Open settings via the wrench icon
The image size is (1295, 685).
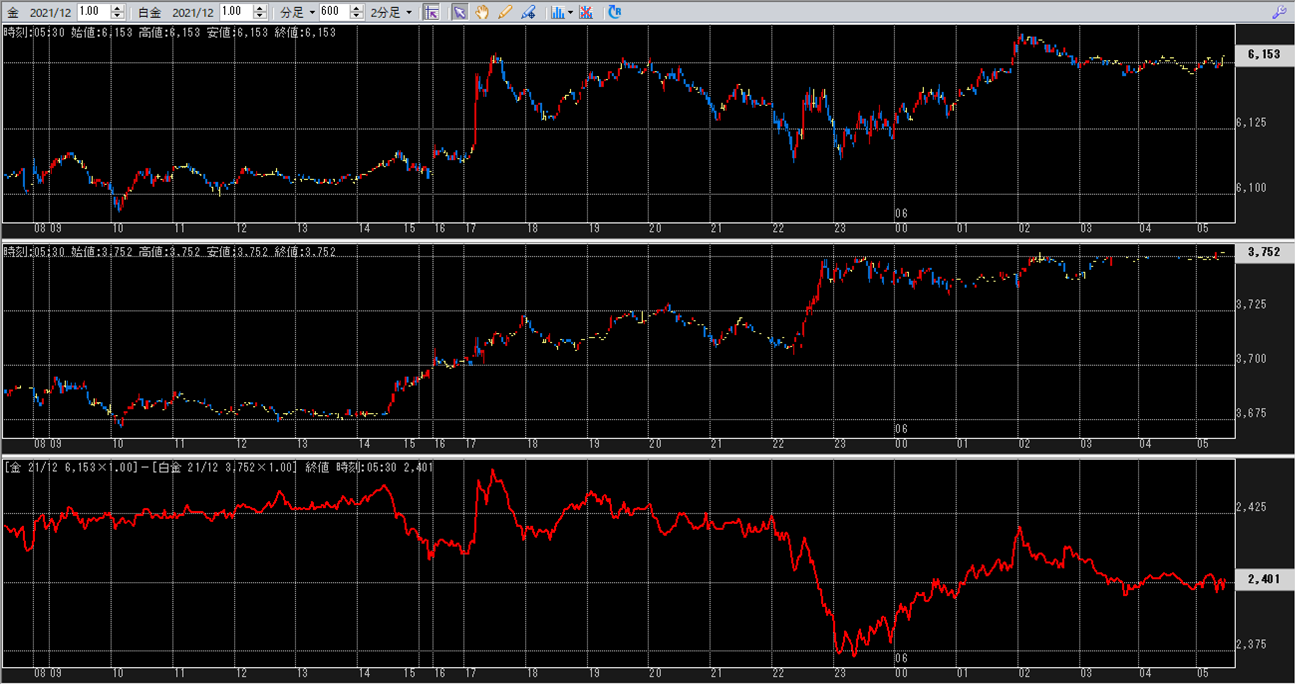1279,12
